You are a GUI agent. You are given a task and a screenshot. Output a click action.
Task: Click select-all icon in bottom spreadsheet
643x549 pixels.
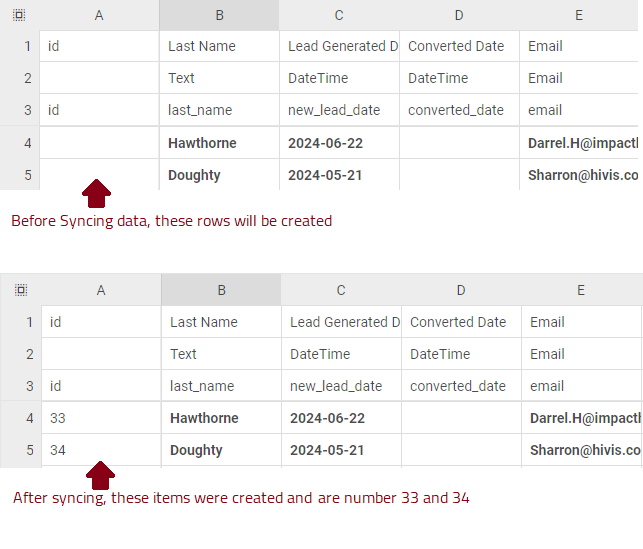coord(21,290)
